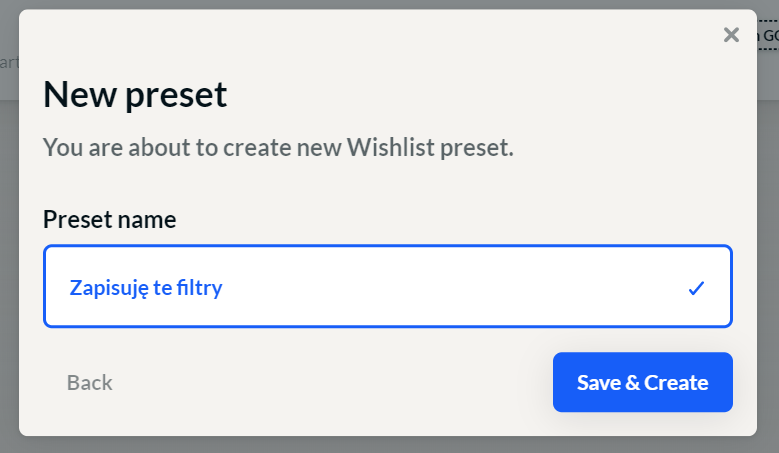This screenshot has width=779, height=453.
Task: Go back using the Back button
Action: [89, 382]
